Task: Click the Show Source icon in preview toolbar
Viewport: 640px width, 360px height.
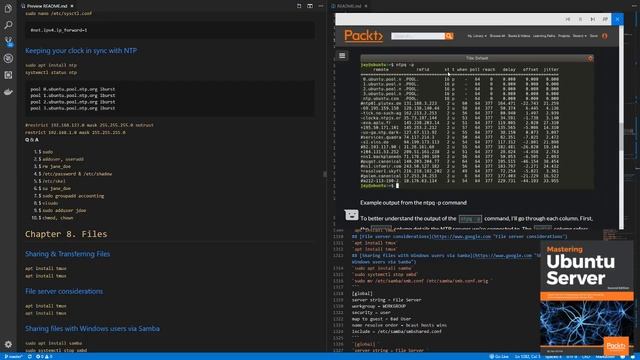Action: coord(299,6)
